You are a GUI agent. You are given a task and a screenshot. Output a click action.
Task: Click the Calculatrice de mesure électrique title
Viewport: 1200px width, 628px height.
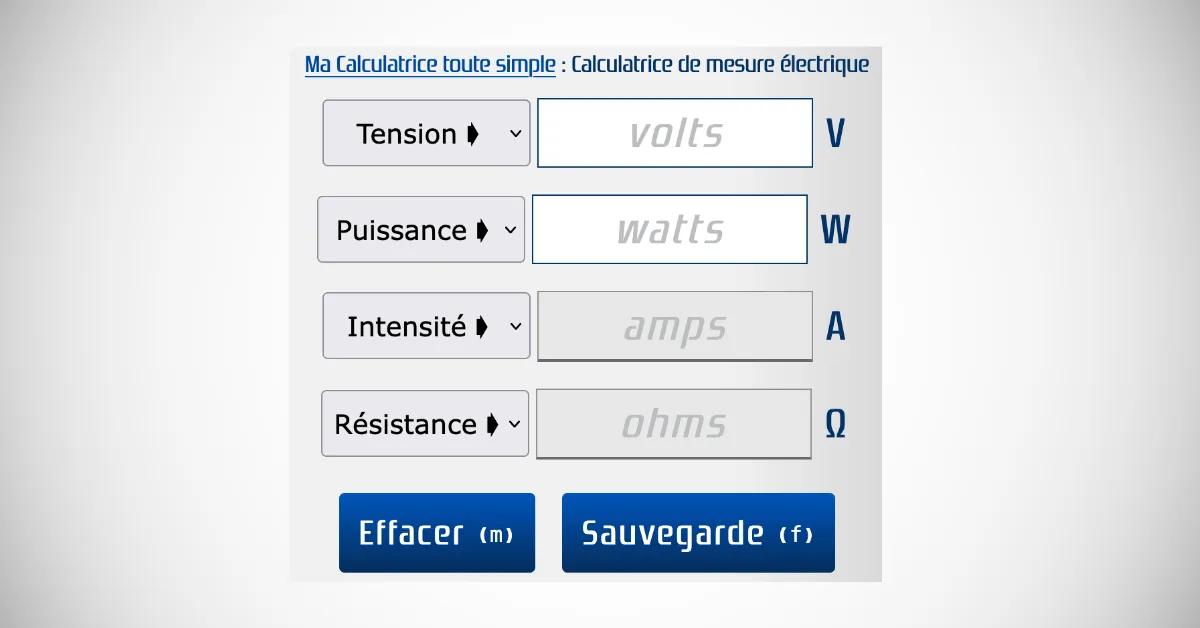point(720,65)
